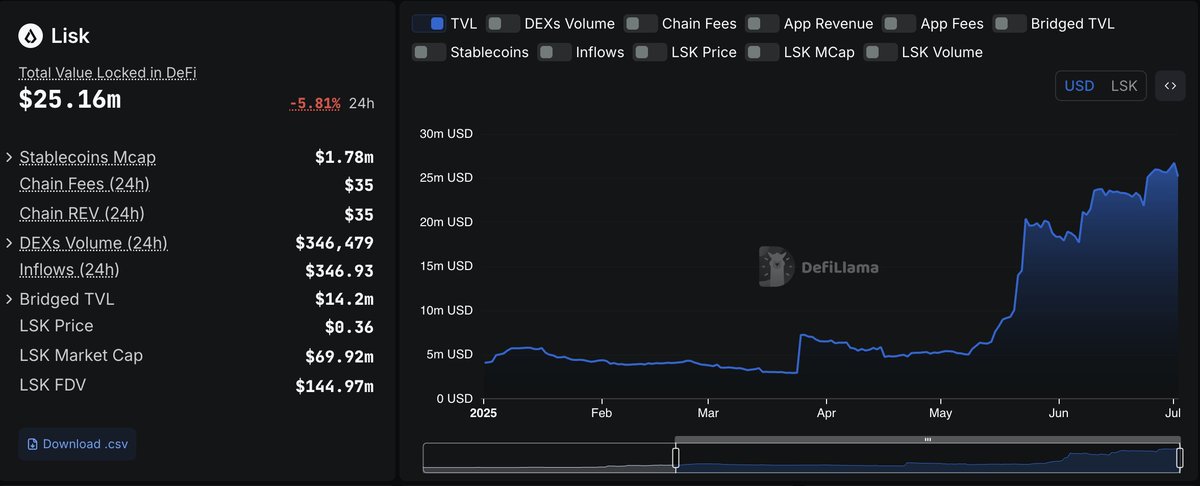Viewport: 1200px width, 486px height.
Task: Click the 30m USD axis label
Action: click(445, 133)
